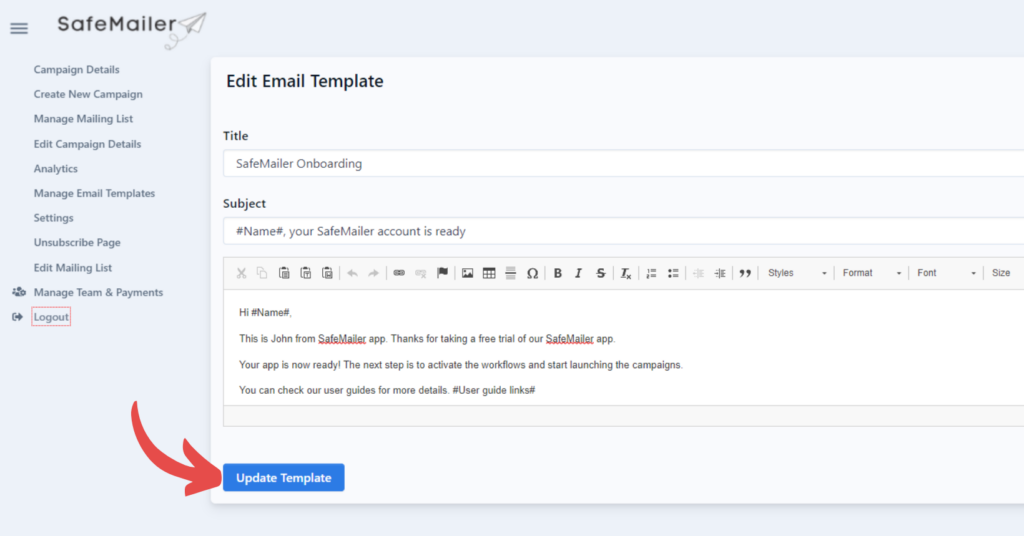The height and width of the screenshot is (536, 1024).
Task: Click the Update Template button
Action: pyautogui.click(x=283, y=477)
